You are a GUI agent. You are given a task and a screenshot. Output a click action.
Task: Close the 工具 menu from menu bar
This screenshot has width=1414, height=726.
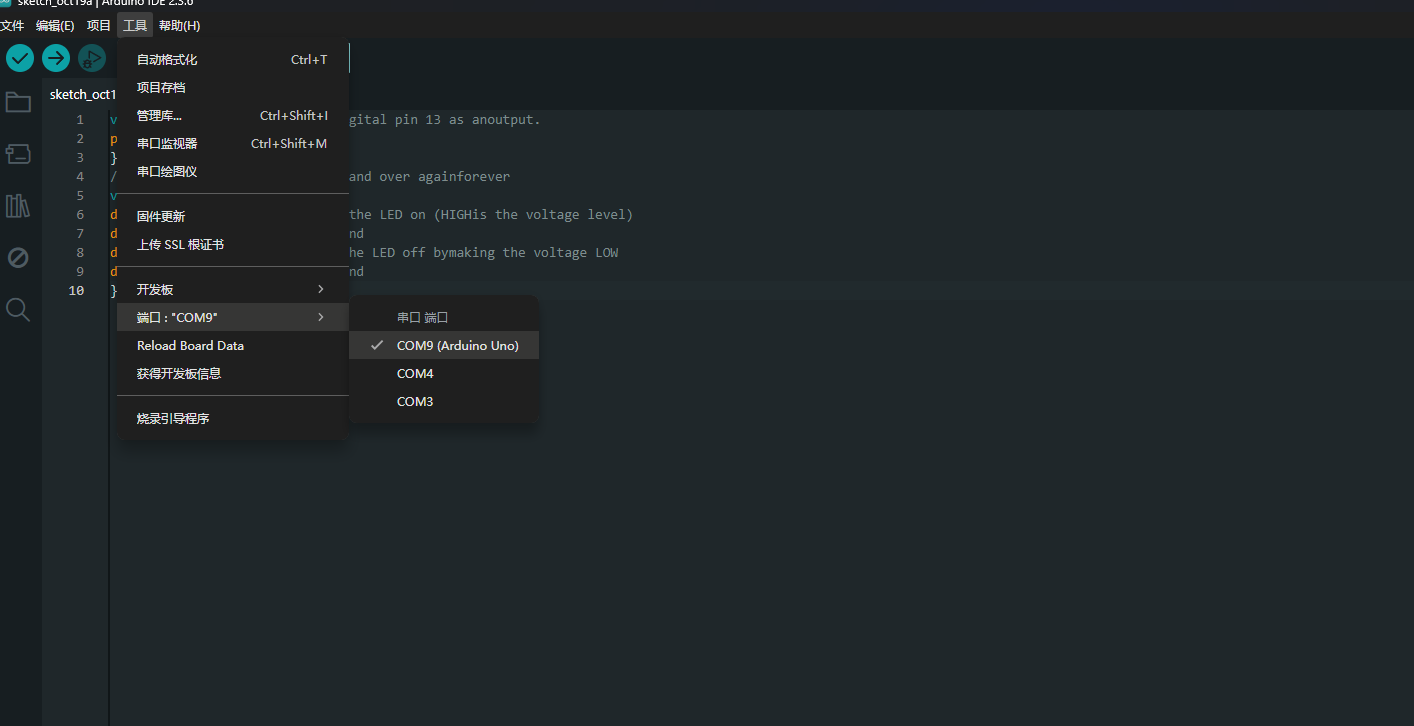(135, 25)
